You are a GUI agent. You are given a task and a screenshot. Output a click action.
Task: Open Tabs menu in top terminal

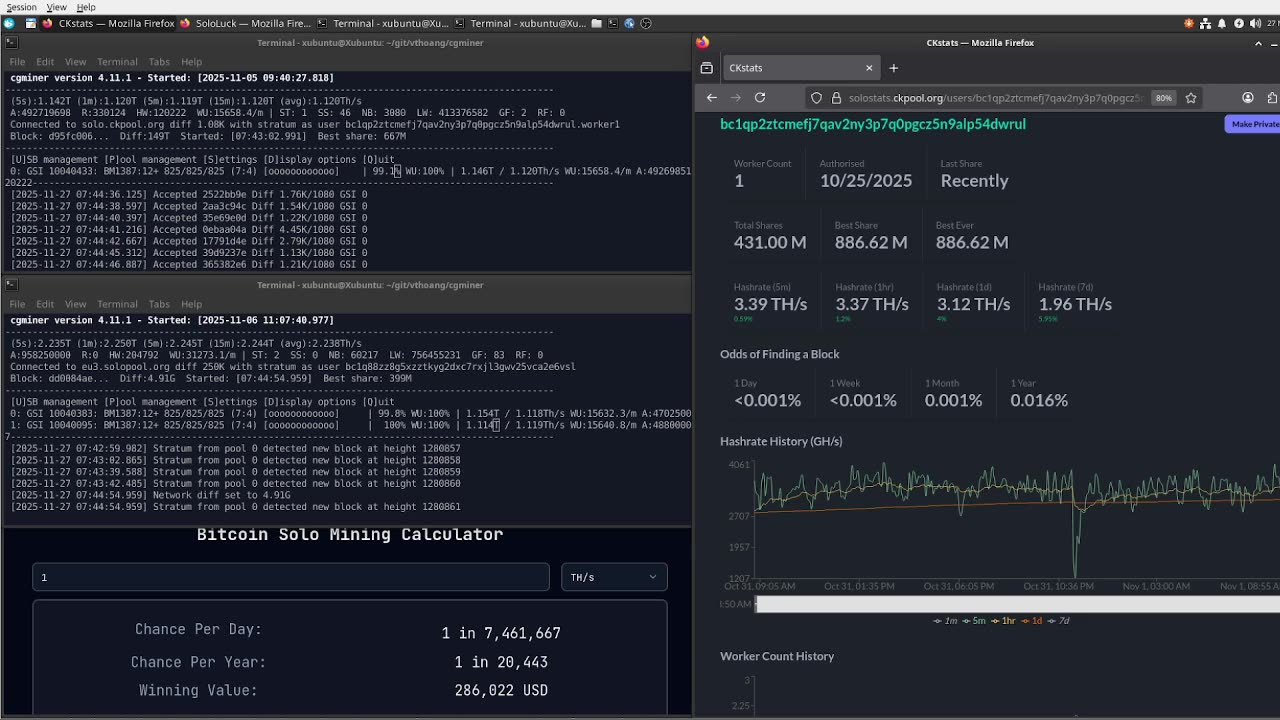pos(159,62)
